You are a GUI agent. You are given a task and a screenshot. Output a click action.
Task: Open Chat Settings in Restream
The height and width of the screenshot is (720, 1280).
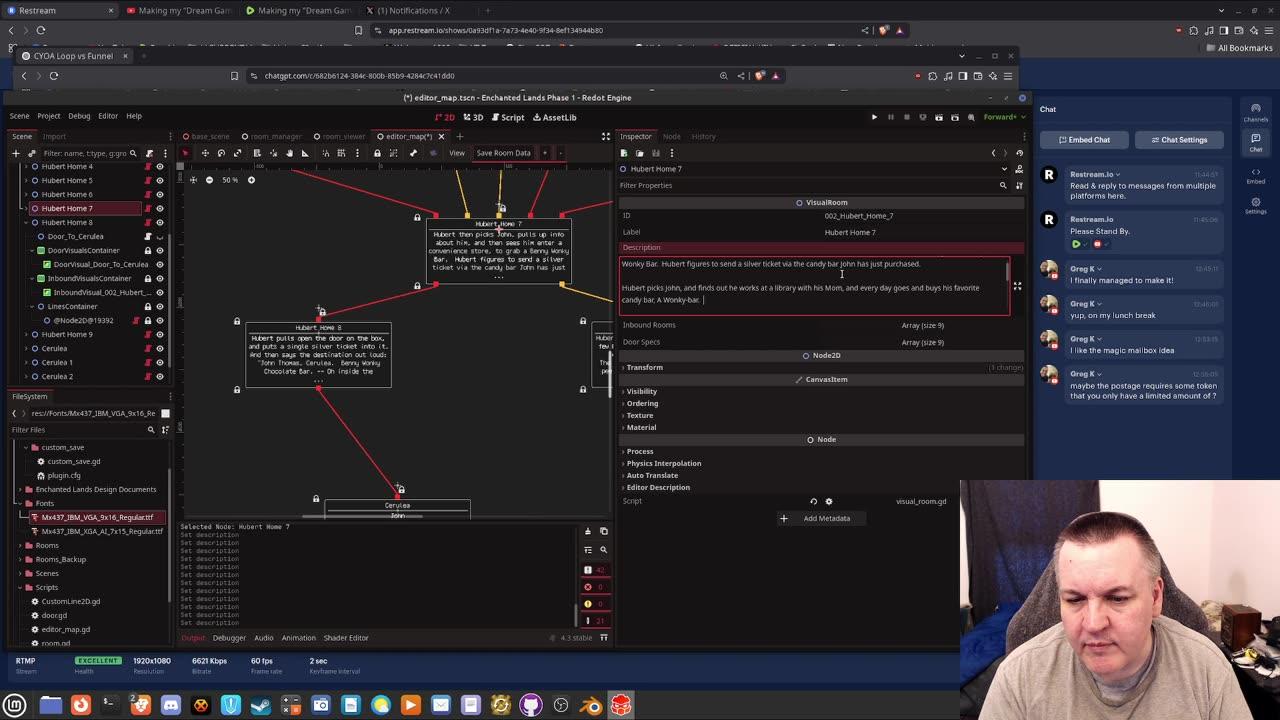coord(1177,140)
